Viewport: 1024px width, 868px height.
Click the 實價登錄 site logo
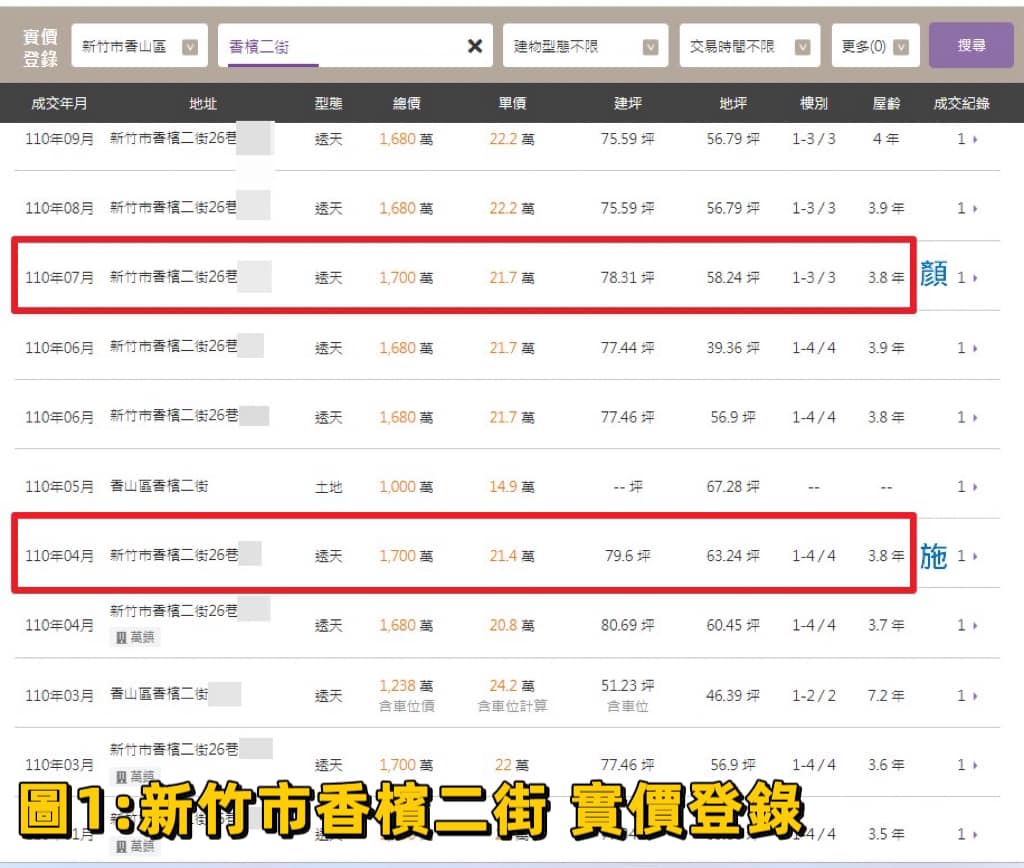point(42,44)
